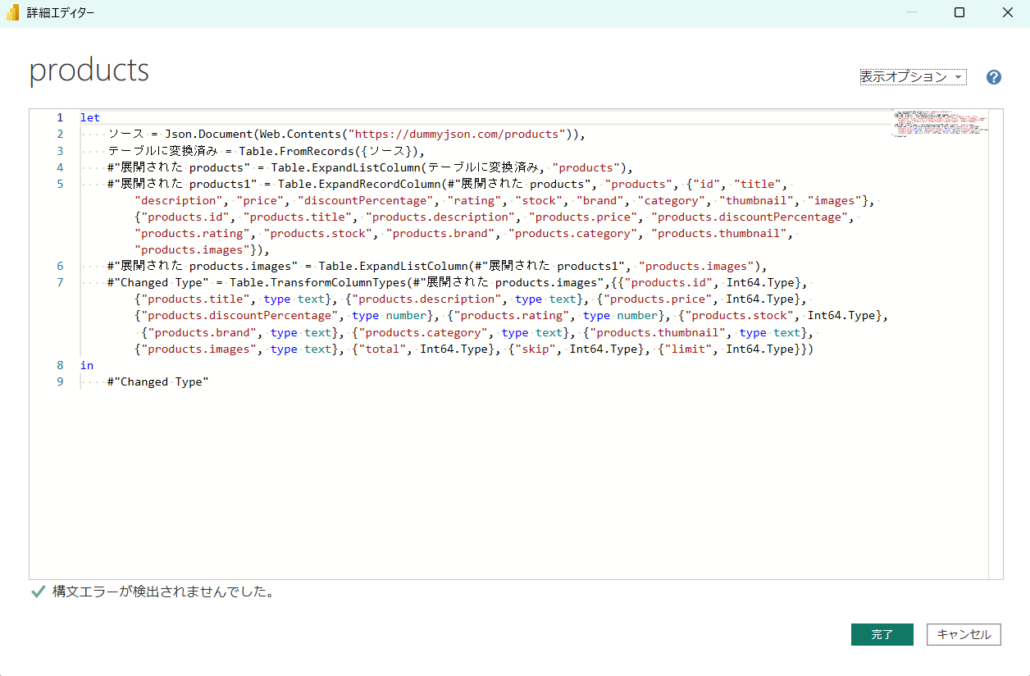
Task: Click the help question mark icon
Action: [993, 77]
